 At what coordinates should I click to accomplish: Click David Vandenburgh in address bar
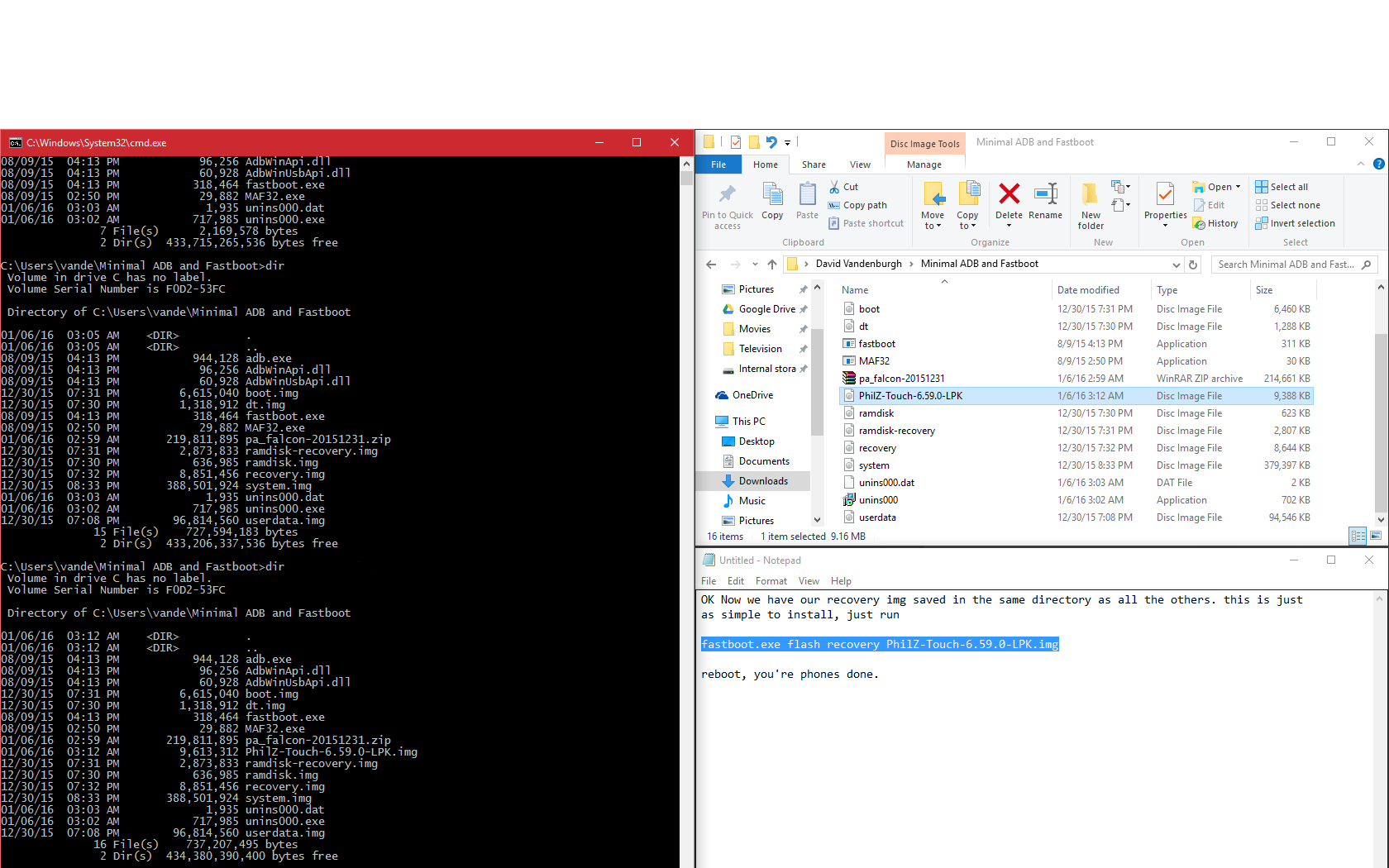coord(858,264)
